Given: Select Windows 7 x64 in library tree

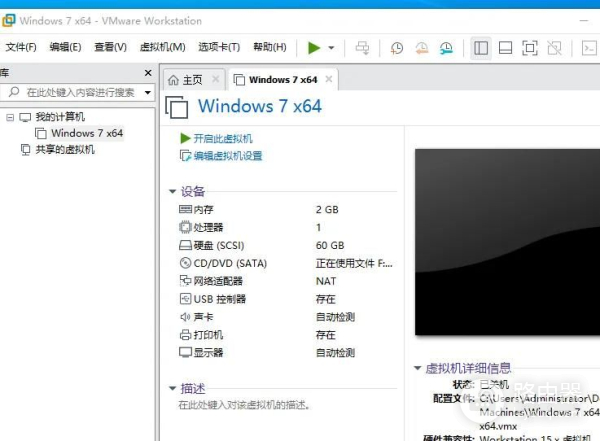Looking at the screenshot, I should (87, 133).
